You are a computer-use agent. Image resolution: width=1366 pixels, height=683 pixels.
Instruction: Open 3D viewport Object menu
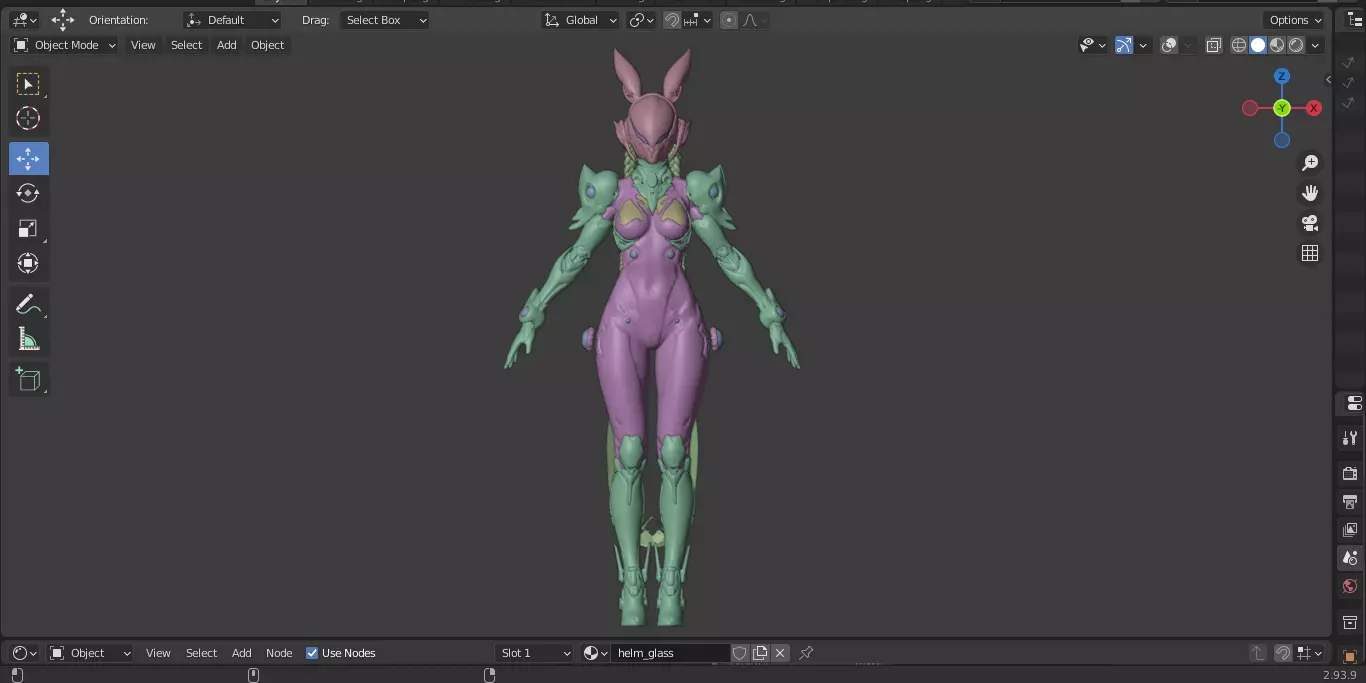(x=267, y=45)
